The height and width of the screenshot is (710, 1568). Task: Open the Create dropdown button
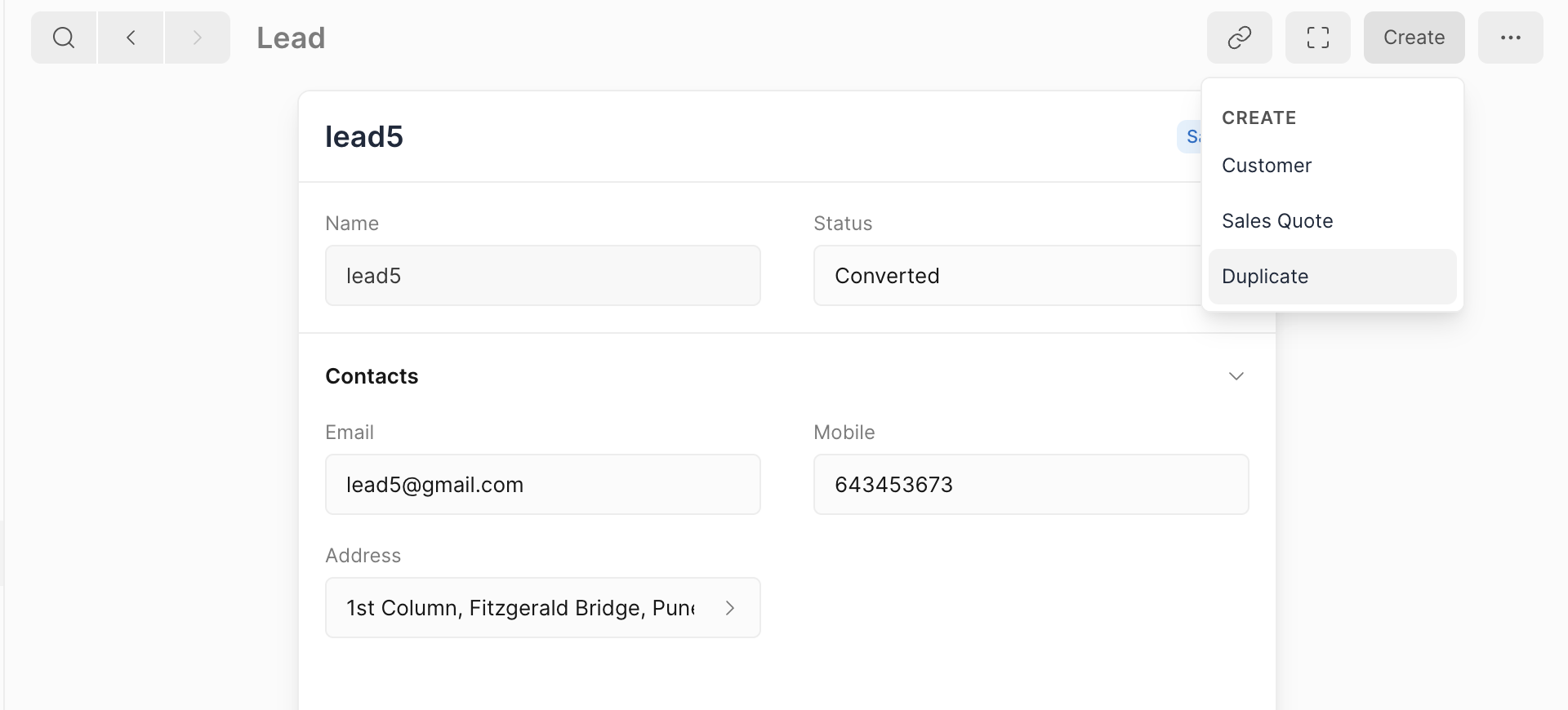pyautogui.click(x=1414, y=38)
